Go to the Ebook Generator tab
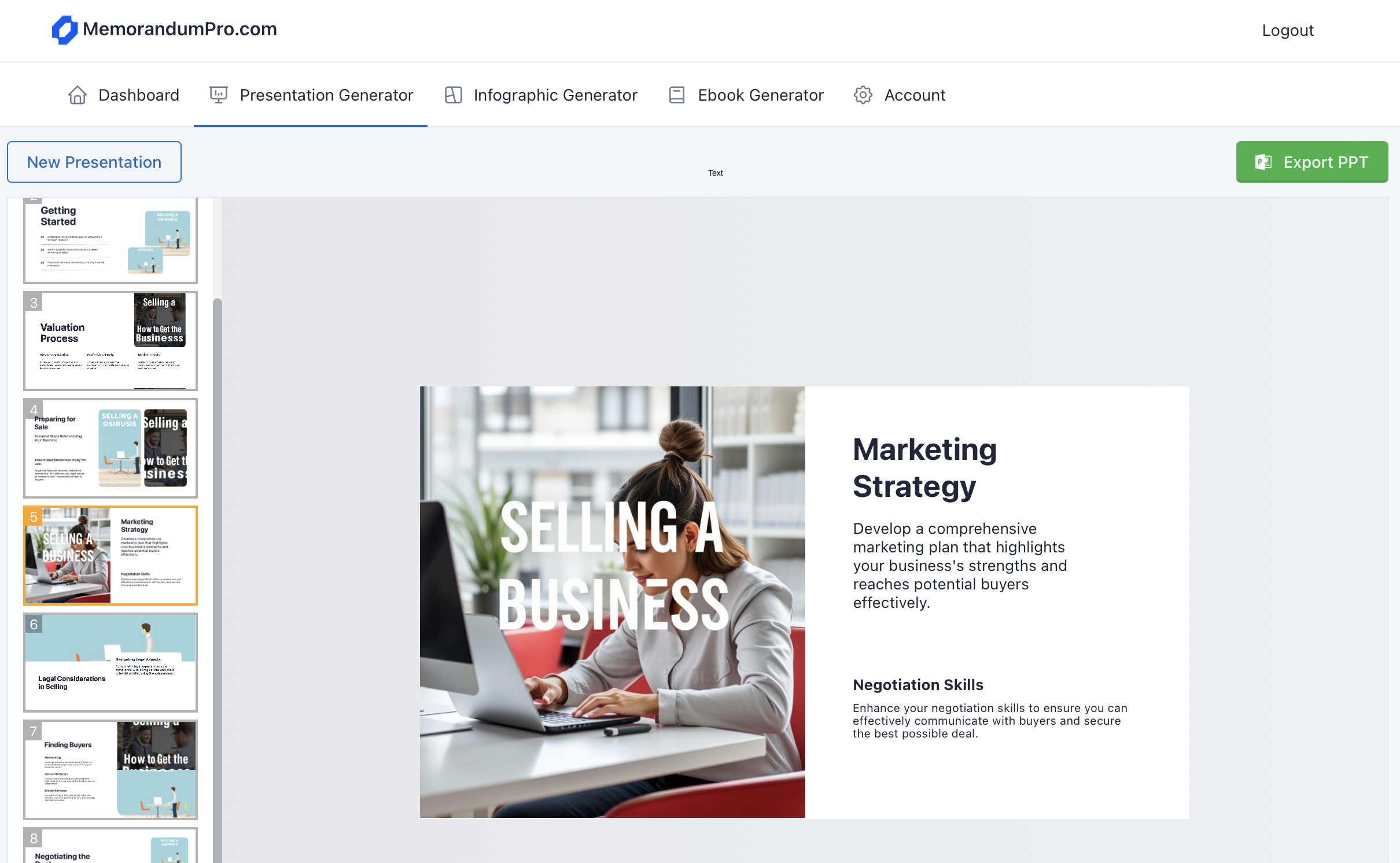This screenshot has width=1400, height=863. point(746,95)
